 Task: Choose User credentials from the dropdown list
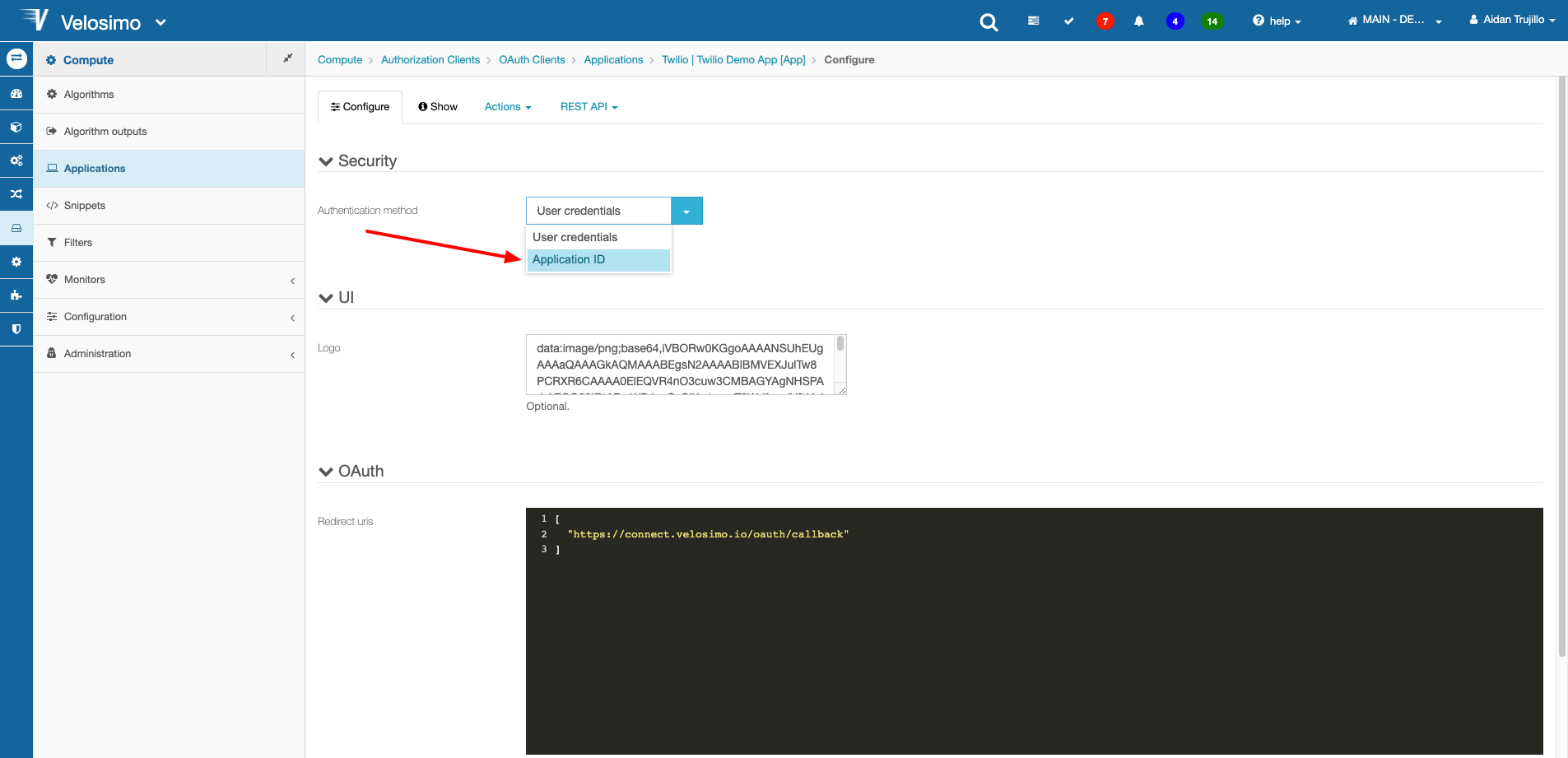click(598, 237)
